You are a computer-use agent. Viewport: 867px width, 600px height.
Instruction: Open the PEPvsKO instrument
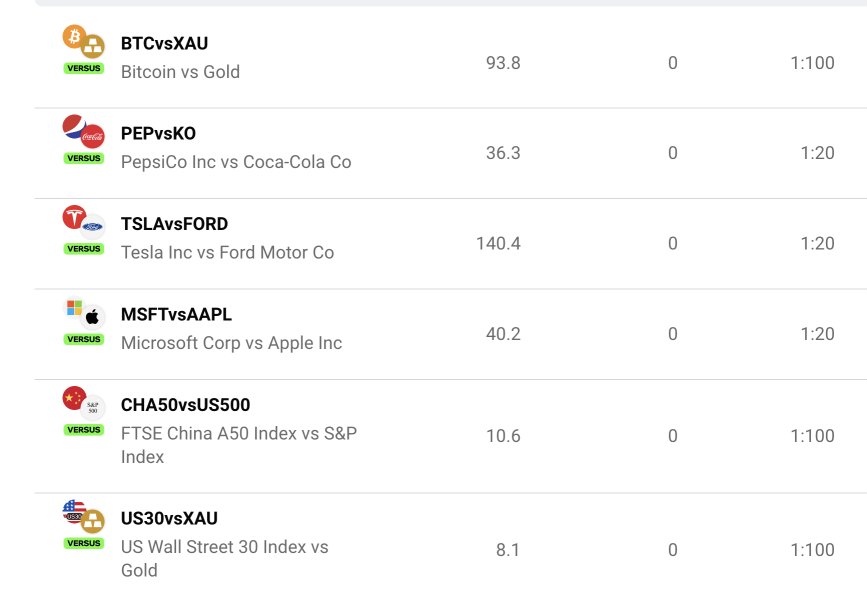(158, 133)
